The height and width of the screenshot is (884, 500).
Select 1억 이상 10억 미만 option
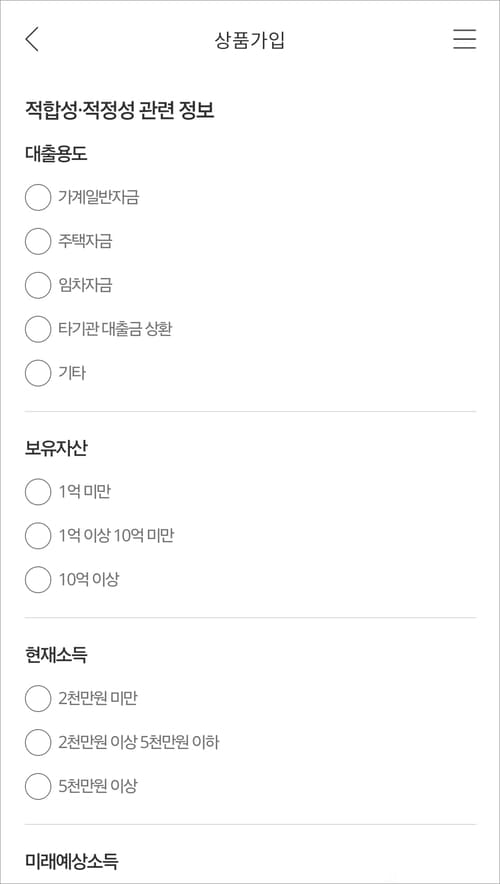pyautogui.click(x=38, y=536)
